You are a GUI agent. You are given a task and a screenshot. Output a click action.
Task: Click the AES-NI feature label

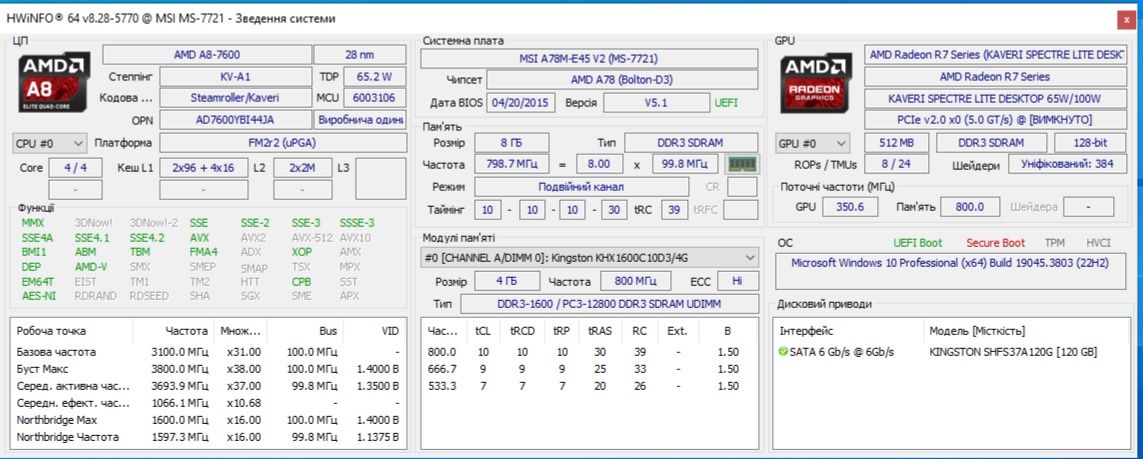(x=39, y=296)
